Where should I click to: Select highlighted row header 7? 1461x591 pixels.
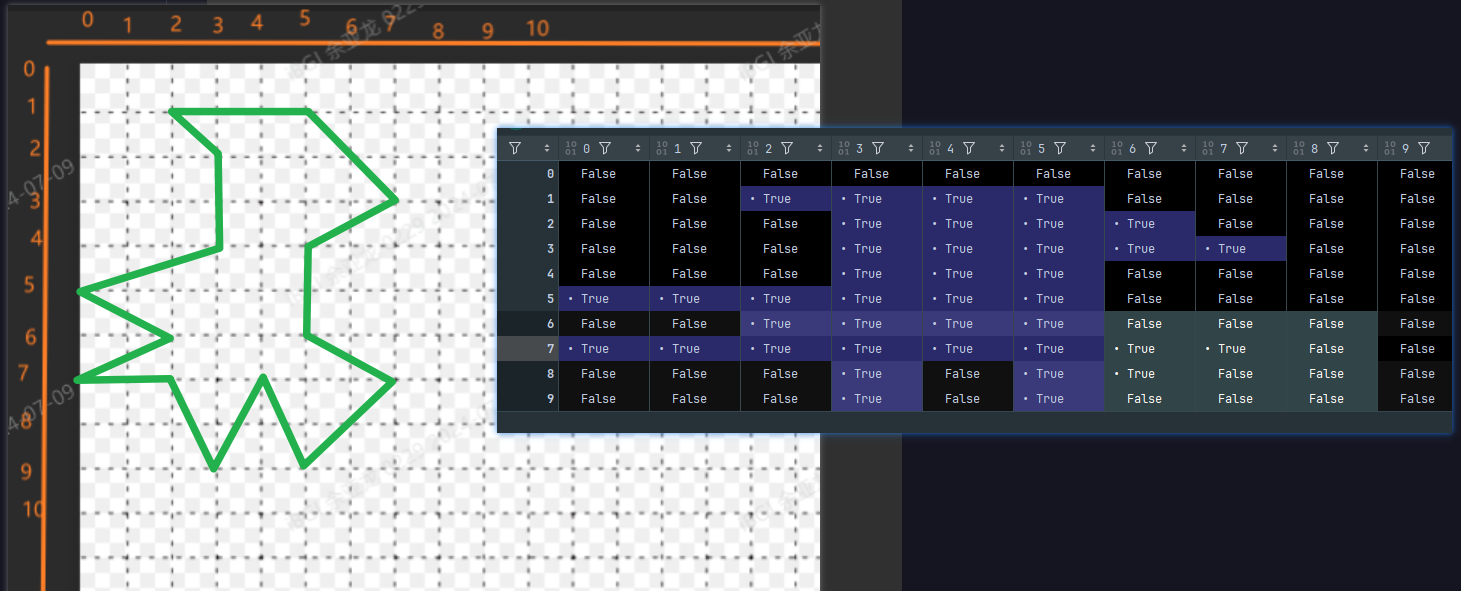(528, 349)
